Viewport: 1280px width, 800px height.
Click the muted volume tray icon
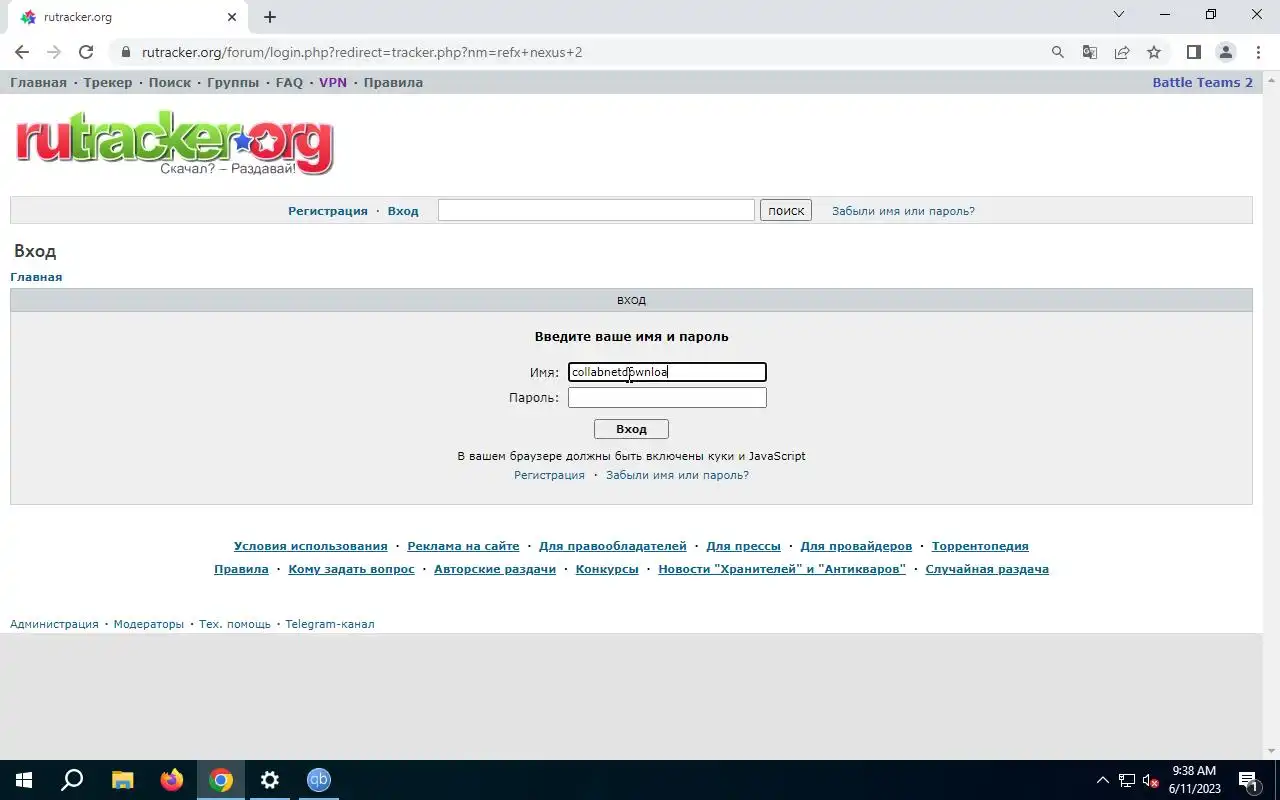tap(1151, 780)
